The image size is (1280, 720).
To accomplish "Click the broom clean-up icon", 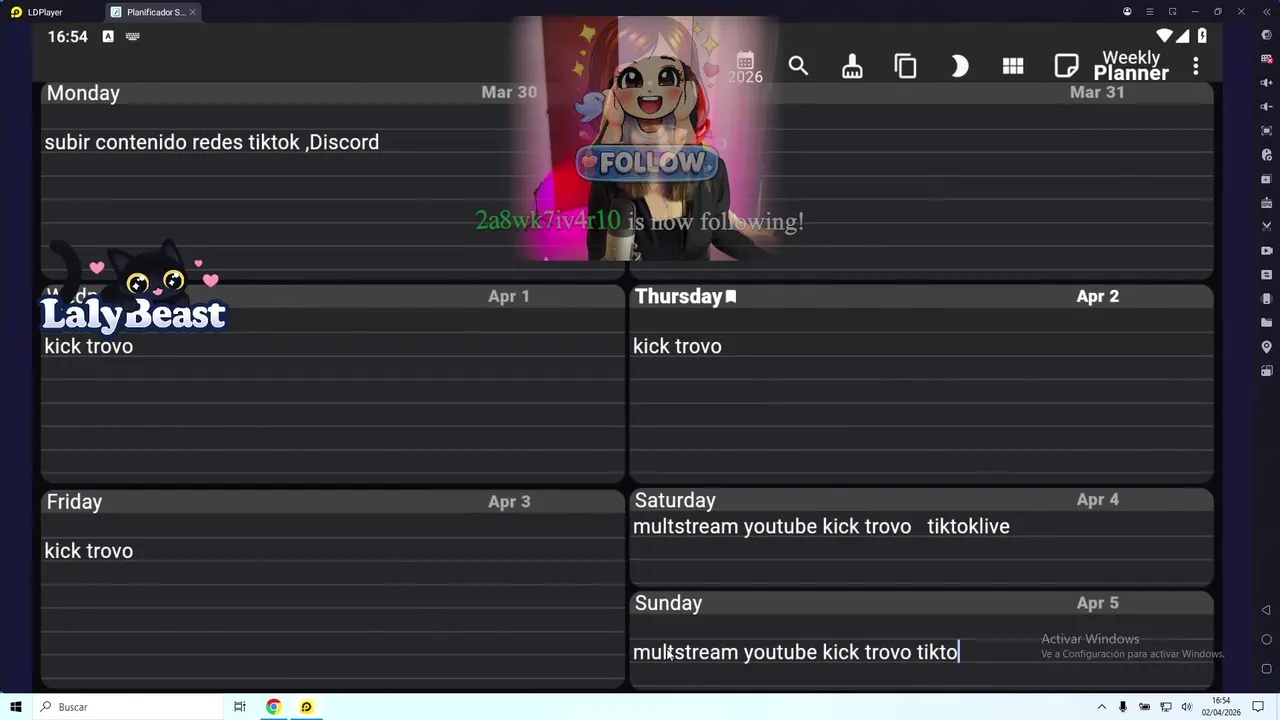I will (x=852, y=66).
